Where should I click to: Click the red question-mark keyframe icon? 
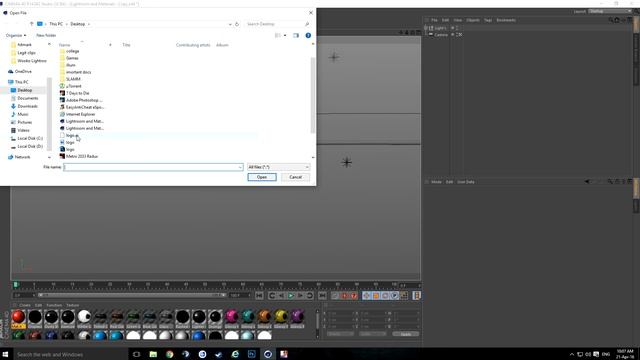[354, 296]
